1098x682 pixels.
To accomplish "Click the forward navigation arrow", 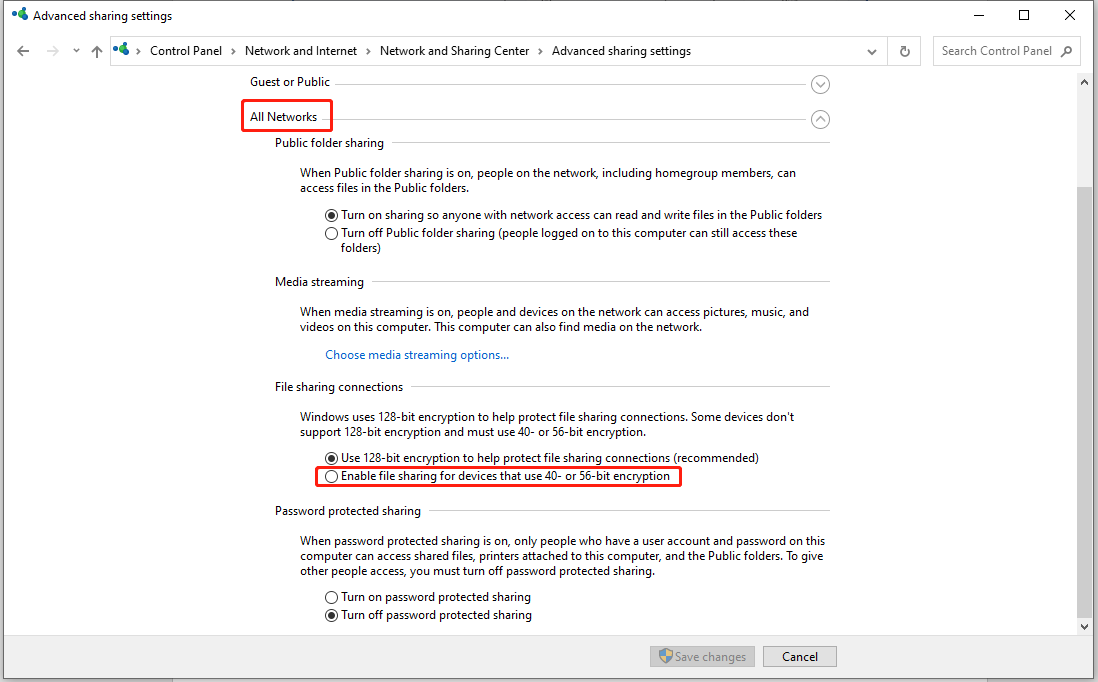I will coord(51,50).
